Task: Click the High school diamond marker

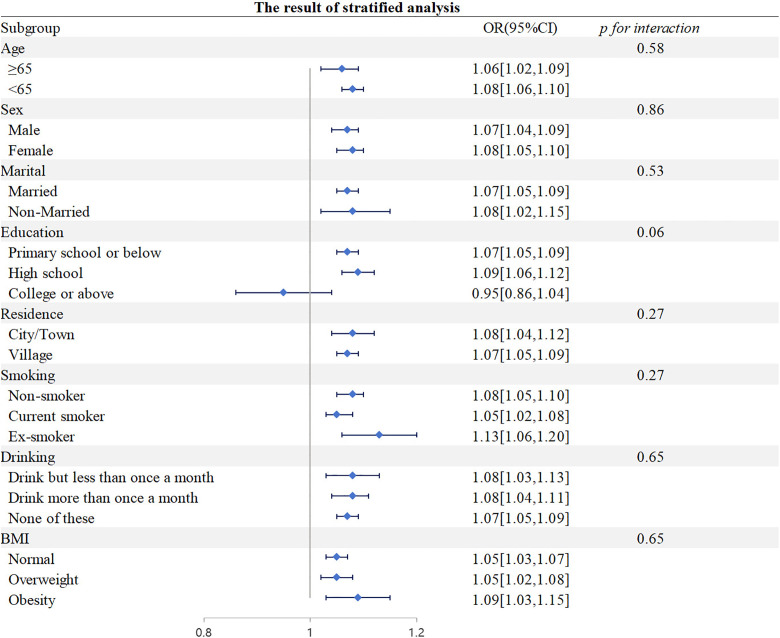Action: click(x=358, y=272)
